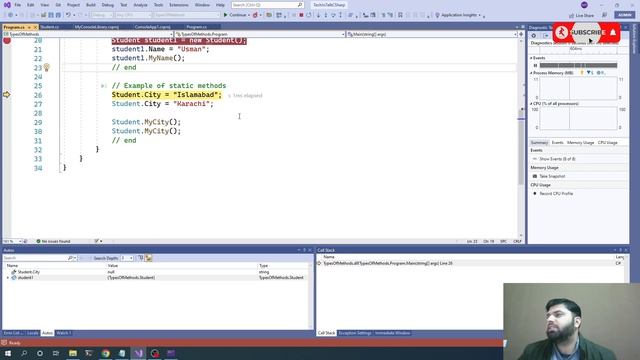Viewport: 640px width, 360px height.
Task: Click the Undo arrow in toolbar
Action: [x=68, y=15]
